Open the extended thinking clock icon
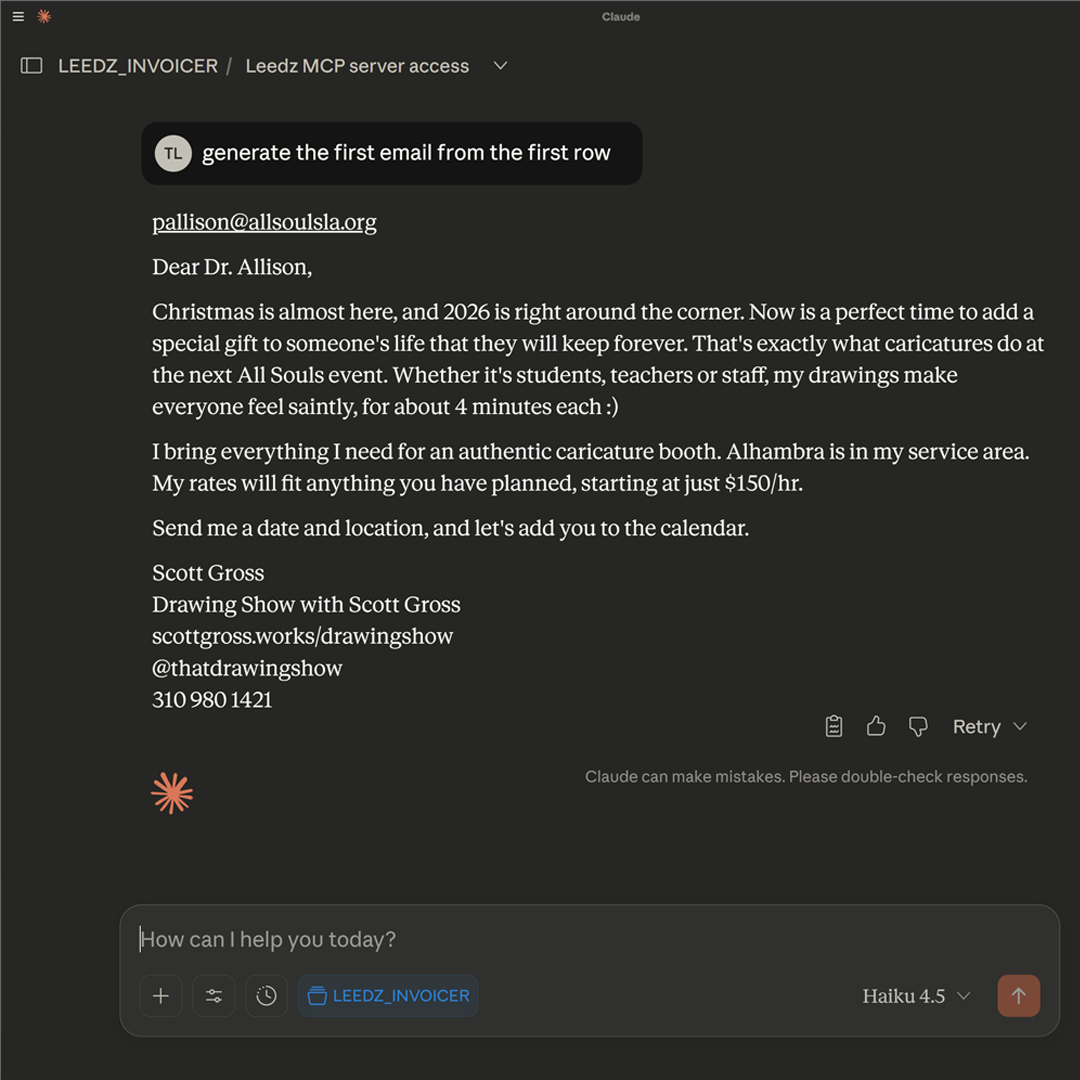The height and width of the screenshot is (1080, 1080). click(x=266, y=996)
